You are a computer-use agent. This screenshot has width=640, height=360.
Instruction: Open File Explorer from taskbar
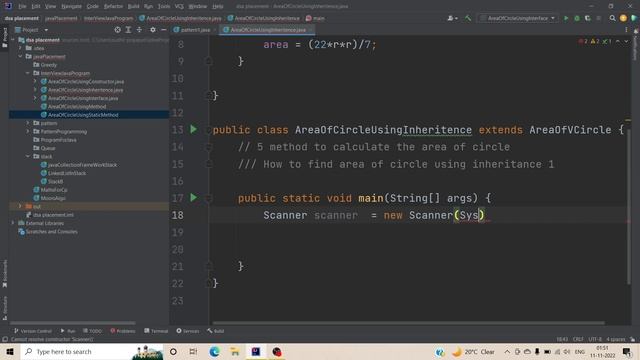[x=235, y=351]
